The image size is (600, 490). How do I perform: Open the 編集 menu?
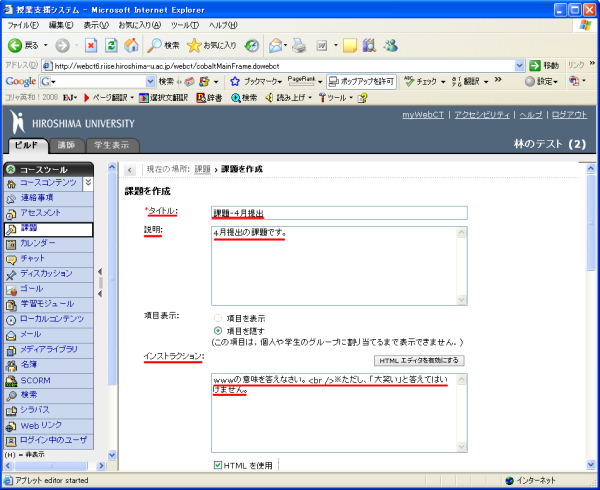(61, 25)
